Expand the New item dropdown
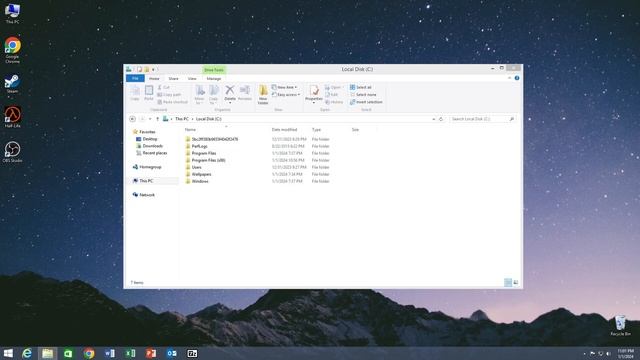The image size is (640, 360). [296, 87]
